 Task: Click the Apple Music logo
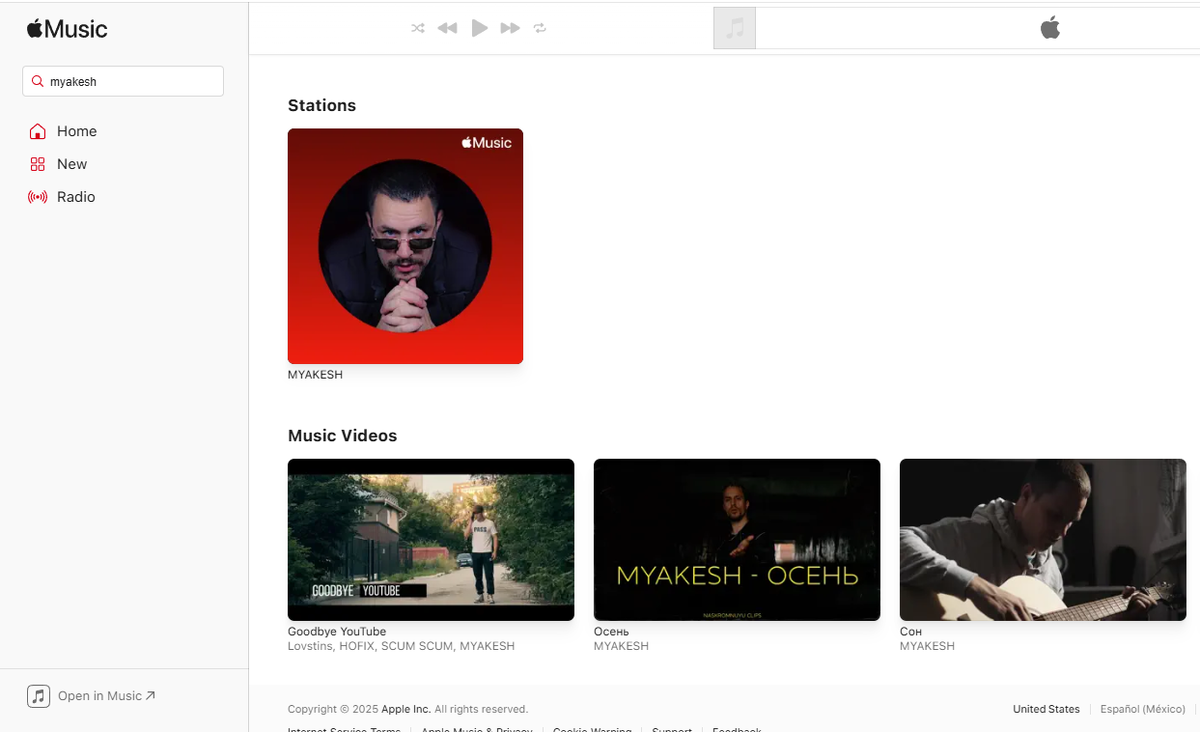(x=67, y=29)
